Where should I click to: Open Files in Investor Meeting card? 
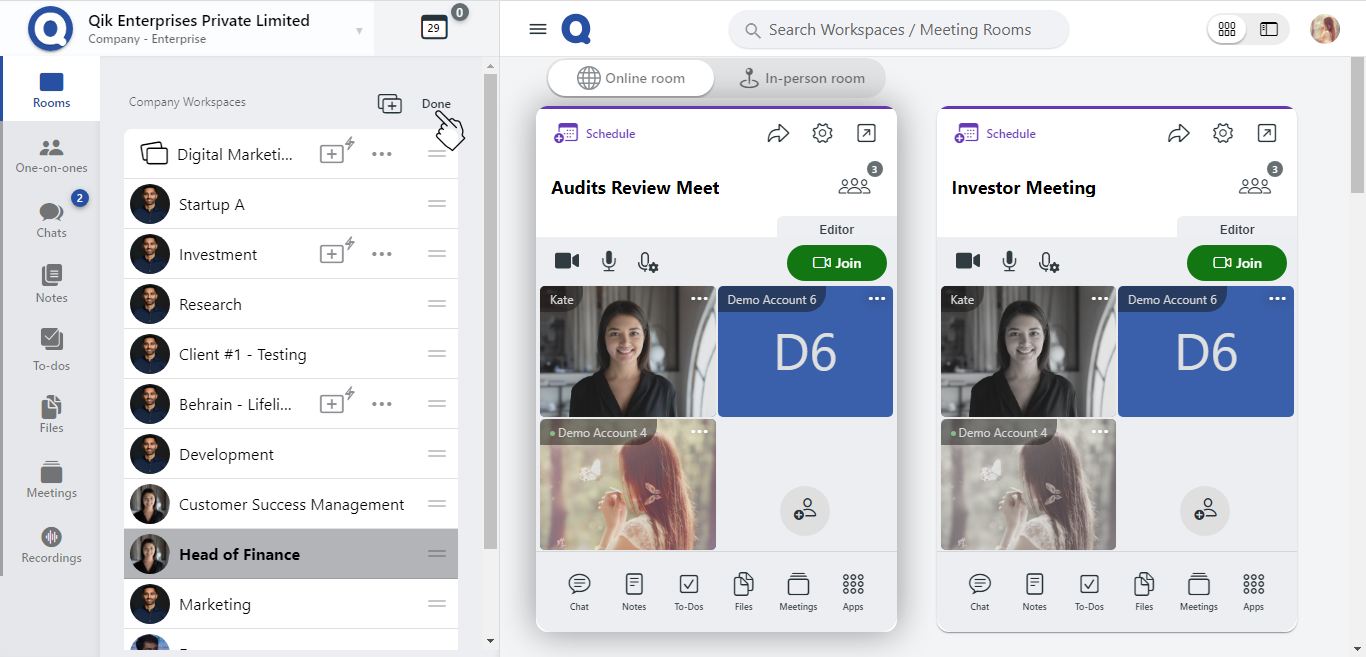coord(1144,591)
